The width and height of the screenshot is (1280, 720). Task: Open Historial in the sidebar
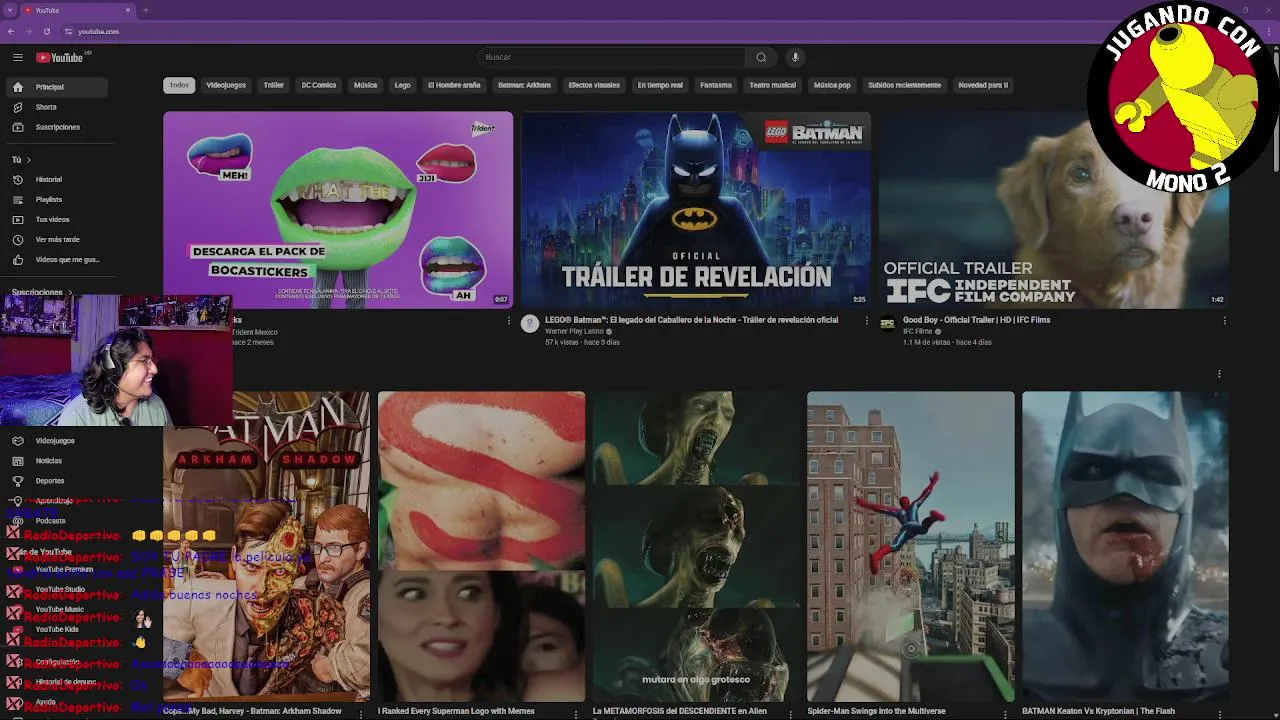pos(57,180)
